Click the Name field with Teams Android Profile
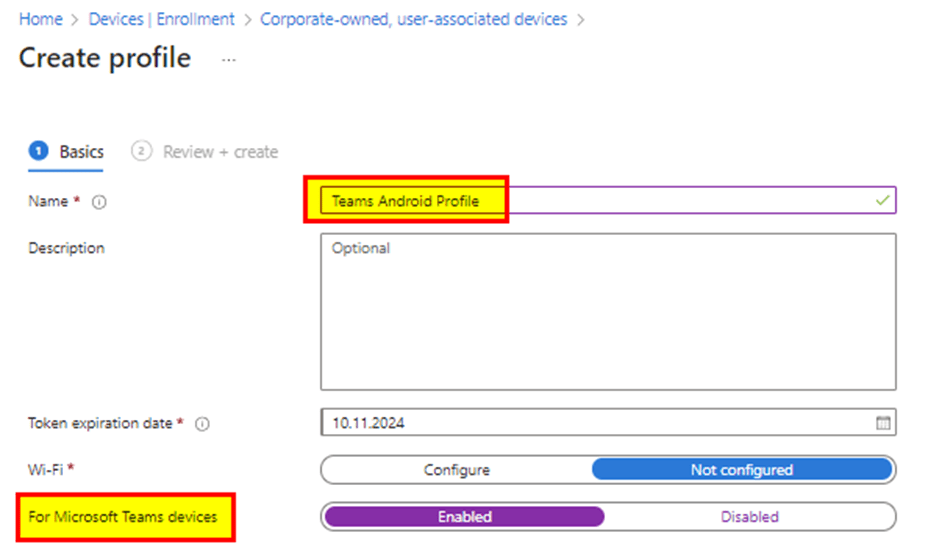This screenshot has width=928, height=547. point(600,201)
